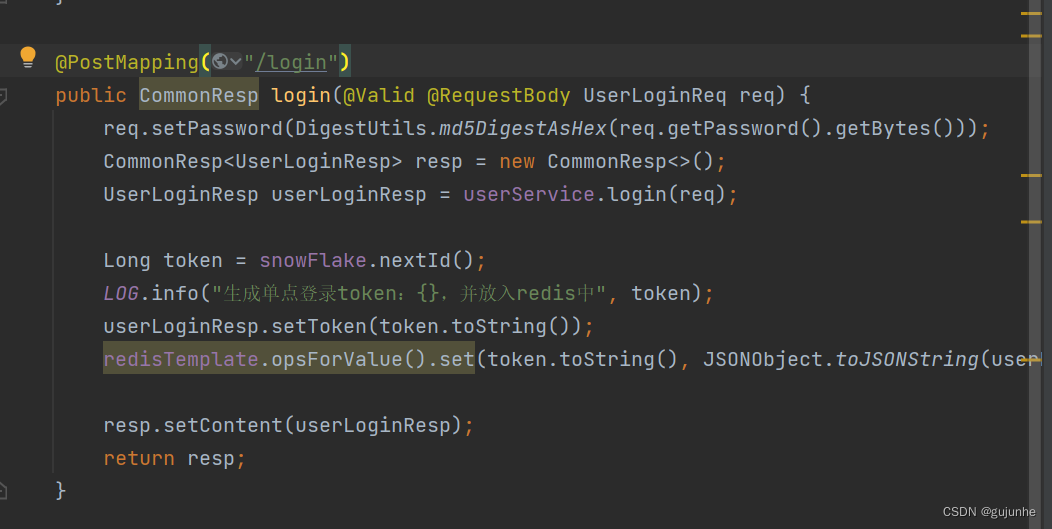The height and width of the screenshot is (529, 1052).
Task: Jump to warning stripe mark beside CommonResp line
Action: pos(1031,175)
